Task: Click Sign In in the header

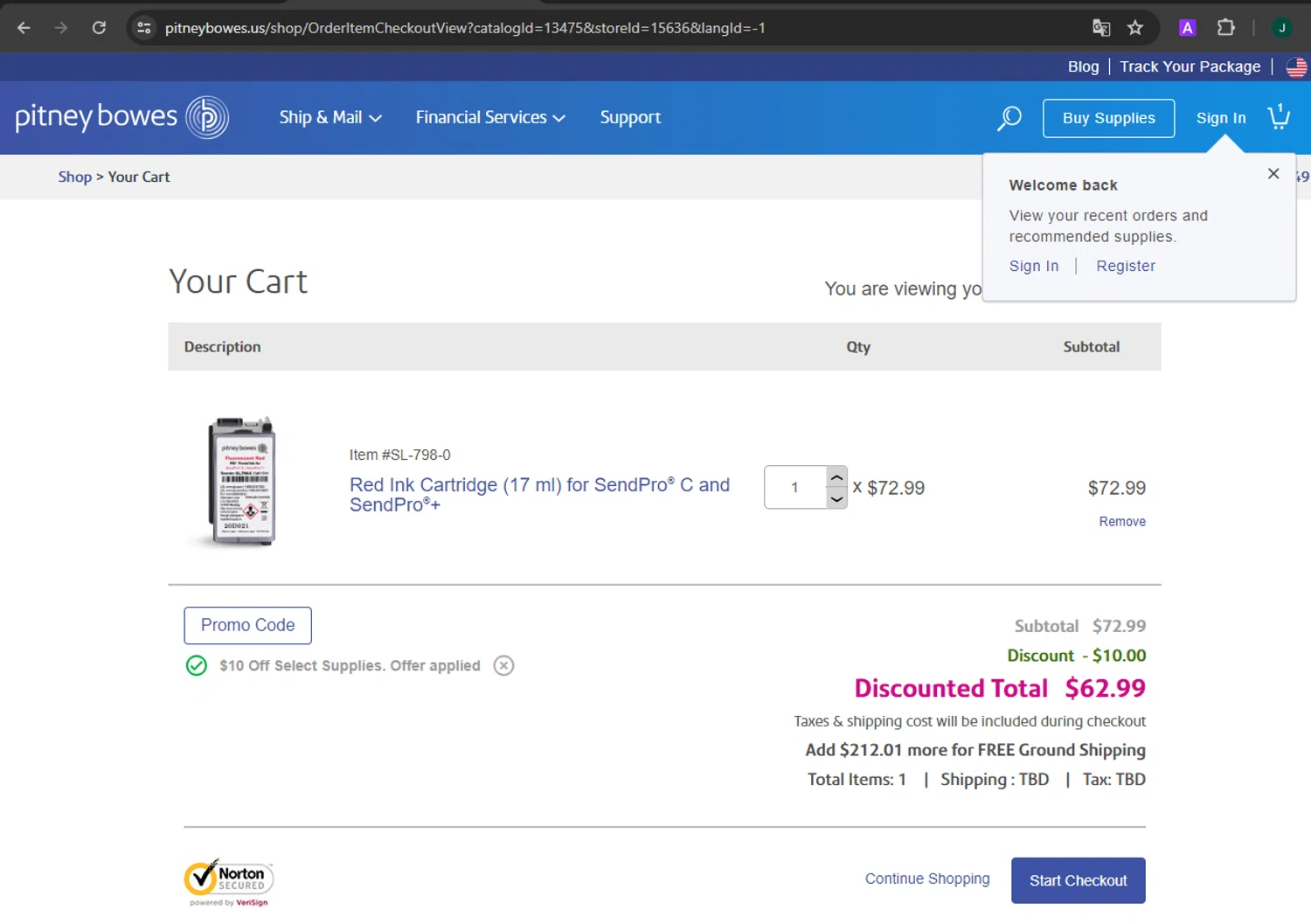Action: pos(1221,118)
